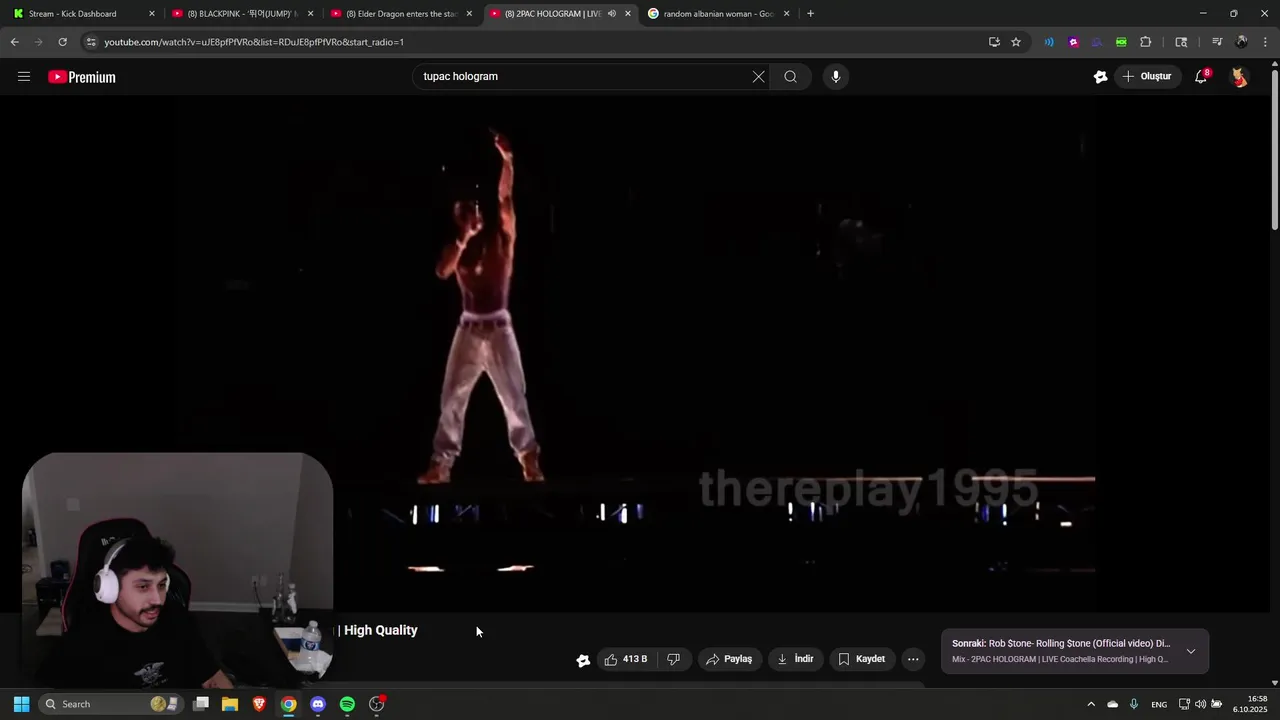This screenshot has height=720, width=1280.
Task: Share the video via Paylaş
Action: (729, 659)
